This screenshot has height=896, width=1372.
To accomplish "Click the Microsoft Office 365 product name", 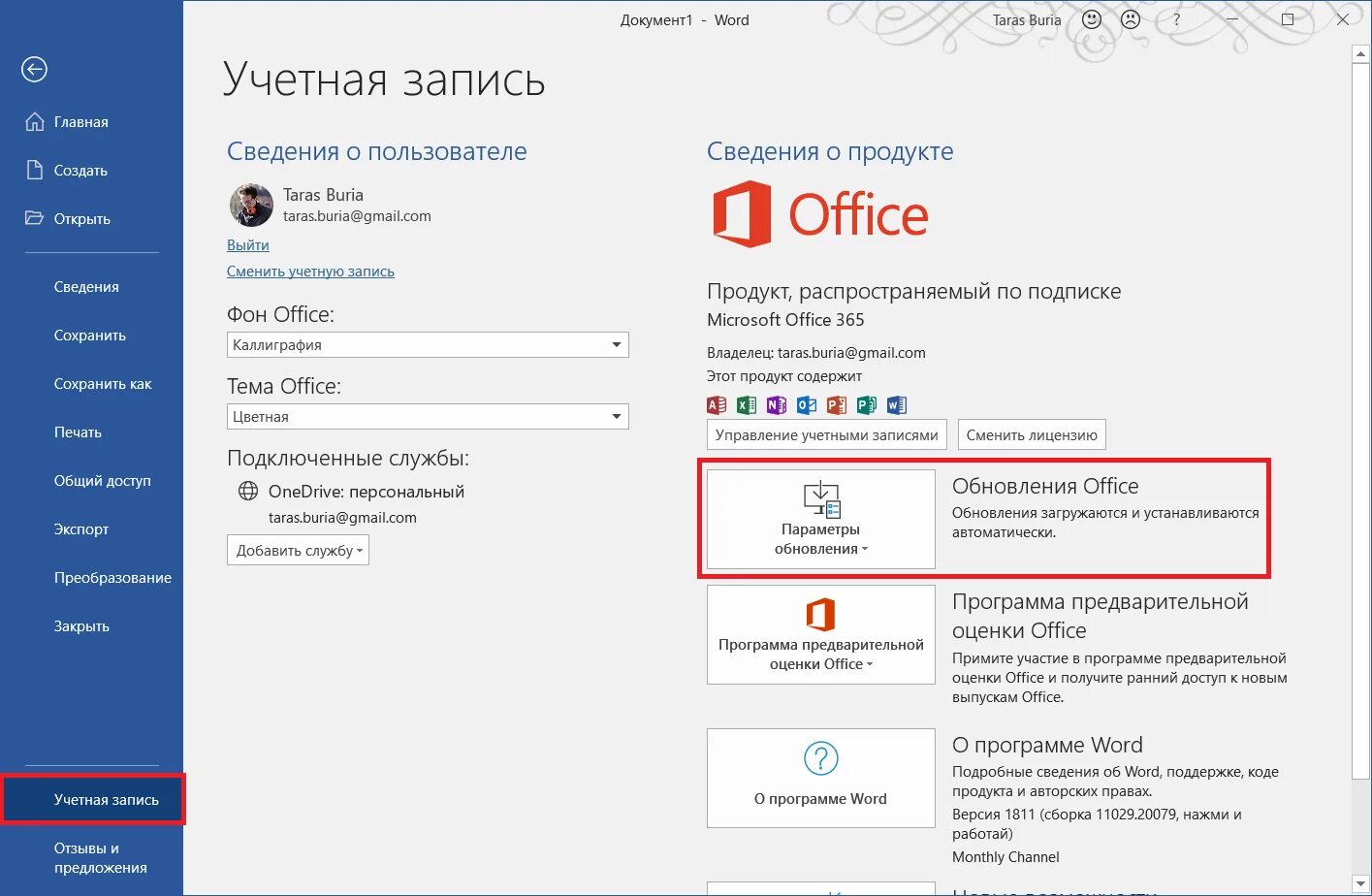I will tap(785, 320).
